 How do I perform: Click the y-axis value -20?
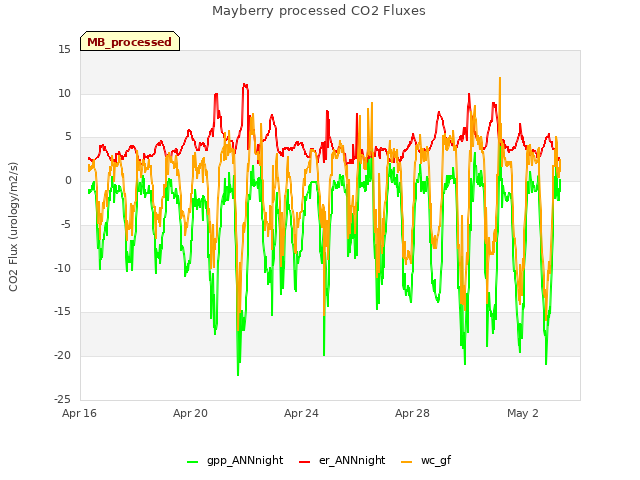62,355
